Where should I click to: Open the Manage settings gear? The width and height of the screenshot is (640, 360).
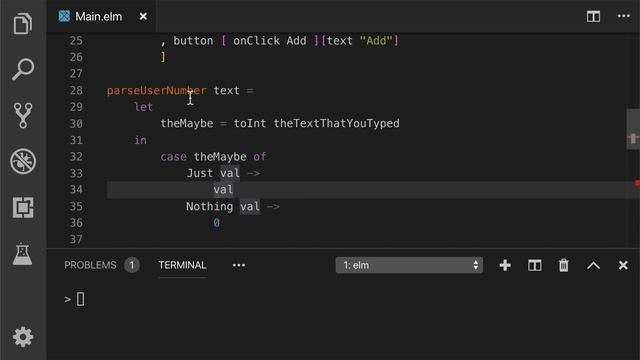(23, 337)
